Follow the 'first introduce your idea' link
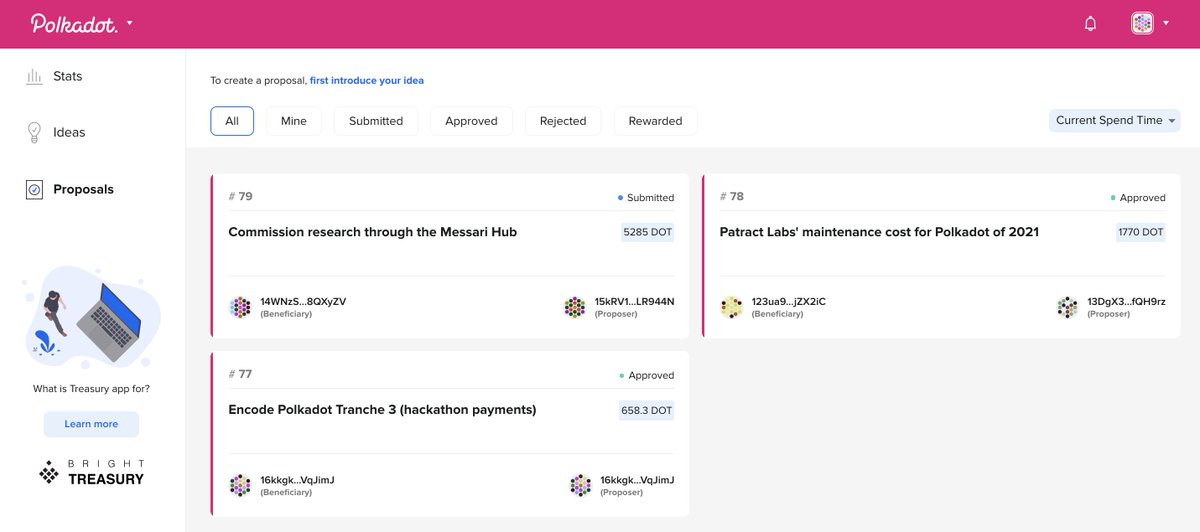This screenshot has width=1200, height=532. 367,80
